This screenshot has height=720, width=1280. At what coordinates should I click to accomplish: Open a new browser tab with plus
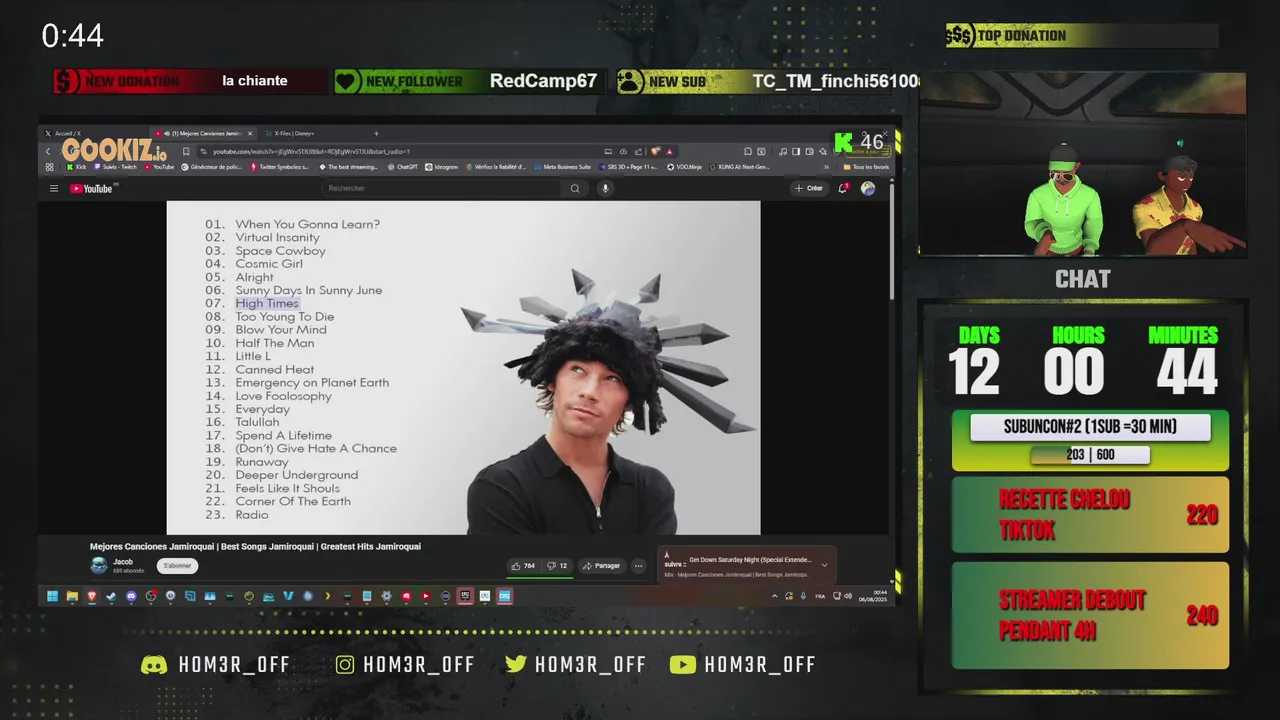click(x=376, y=133)
